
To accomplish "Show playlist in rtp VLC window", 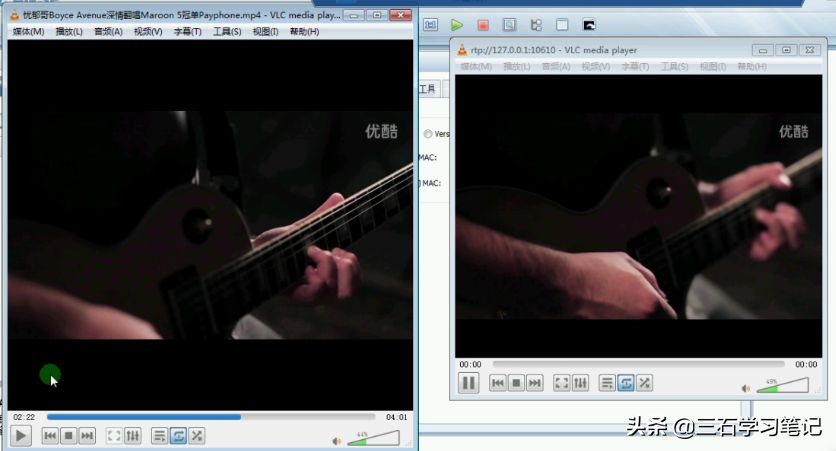I will pos(607,383).
